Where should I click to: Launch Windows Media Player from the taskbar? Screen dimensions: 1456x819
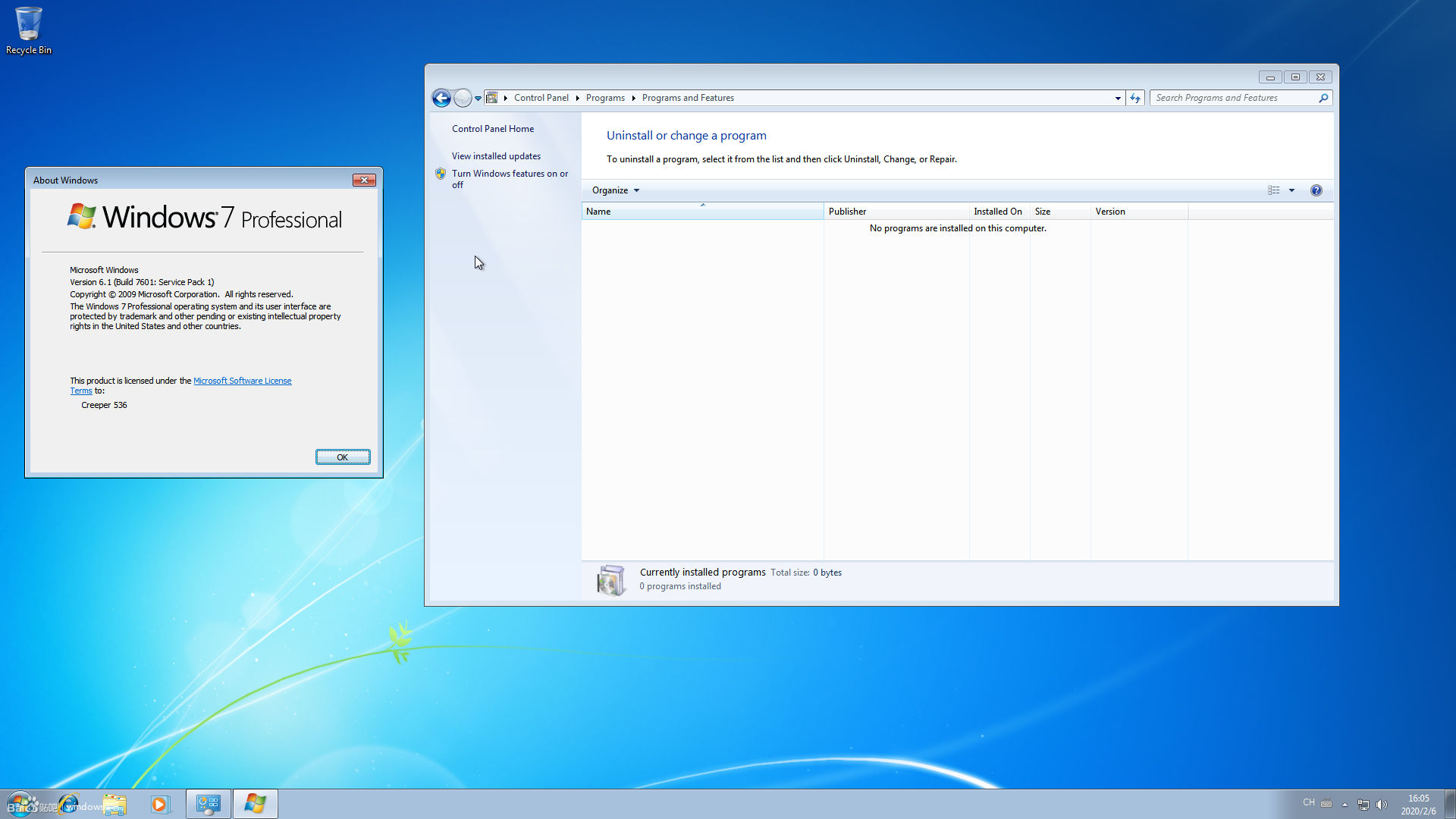pyautogui.click(x=159, y=804)
